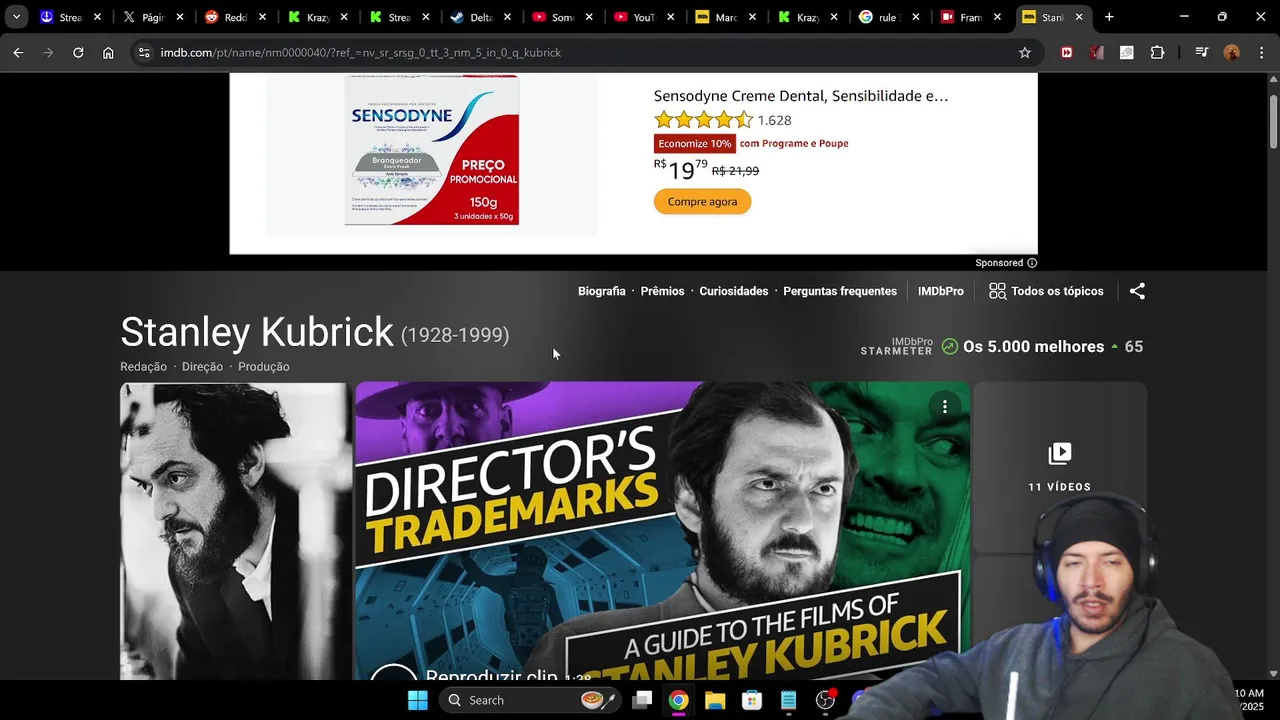
Task: Switch to the X Página tab
Action: pyautogui.click(x=152, y=17)
